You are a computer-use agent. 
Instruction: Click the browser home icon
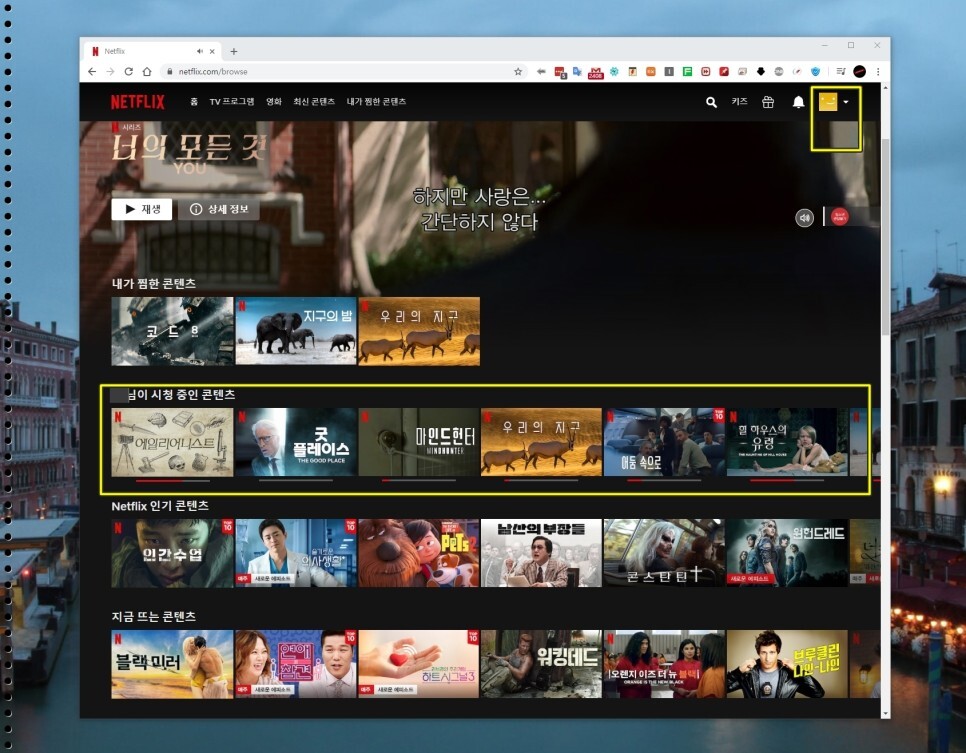point(147,71)
